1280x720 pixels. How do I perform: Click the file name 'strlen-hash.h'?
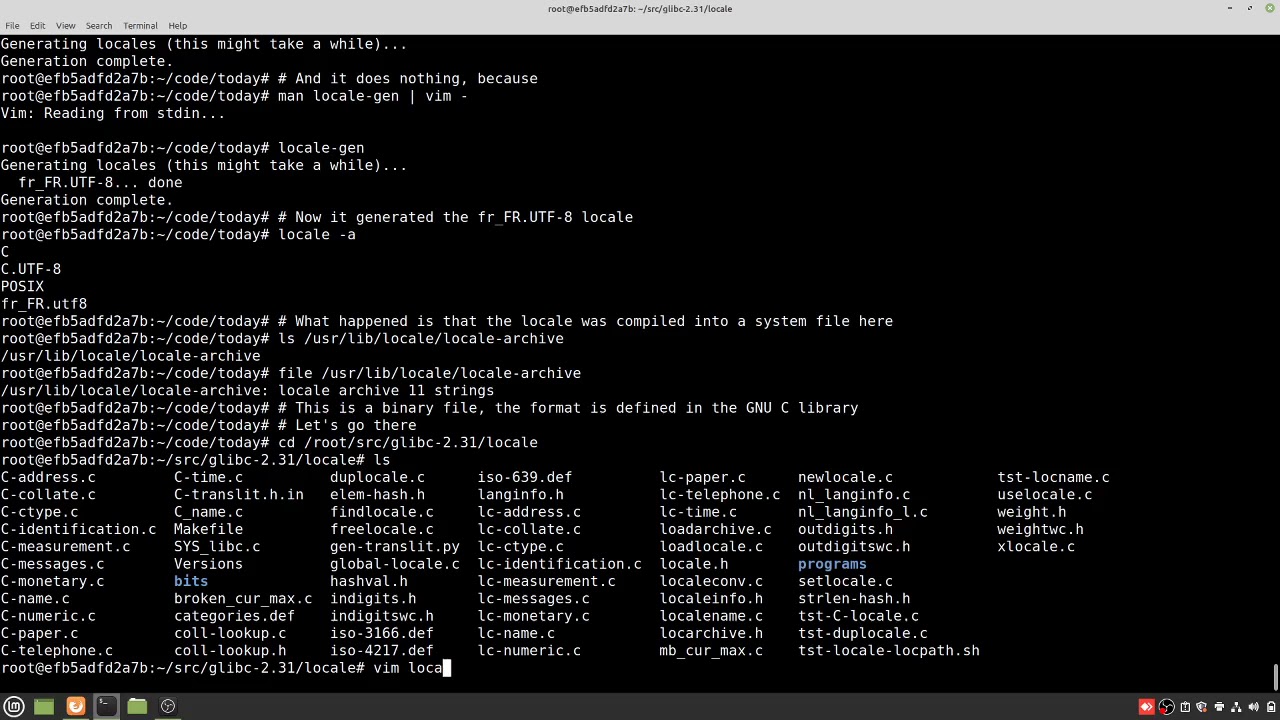click(x=854, y=598)
